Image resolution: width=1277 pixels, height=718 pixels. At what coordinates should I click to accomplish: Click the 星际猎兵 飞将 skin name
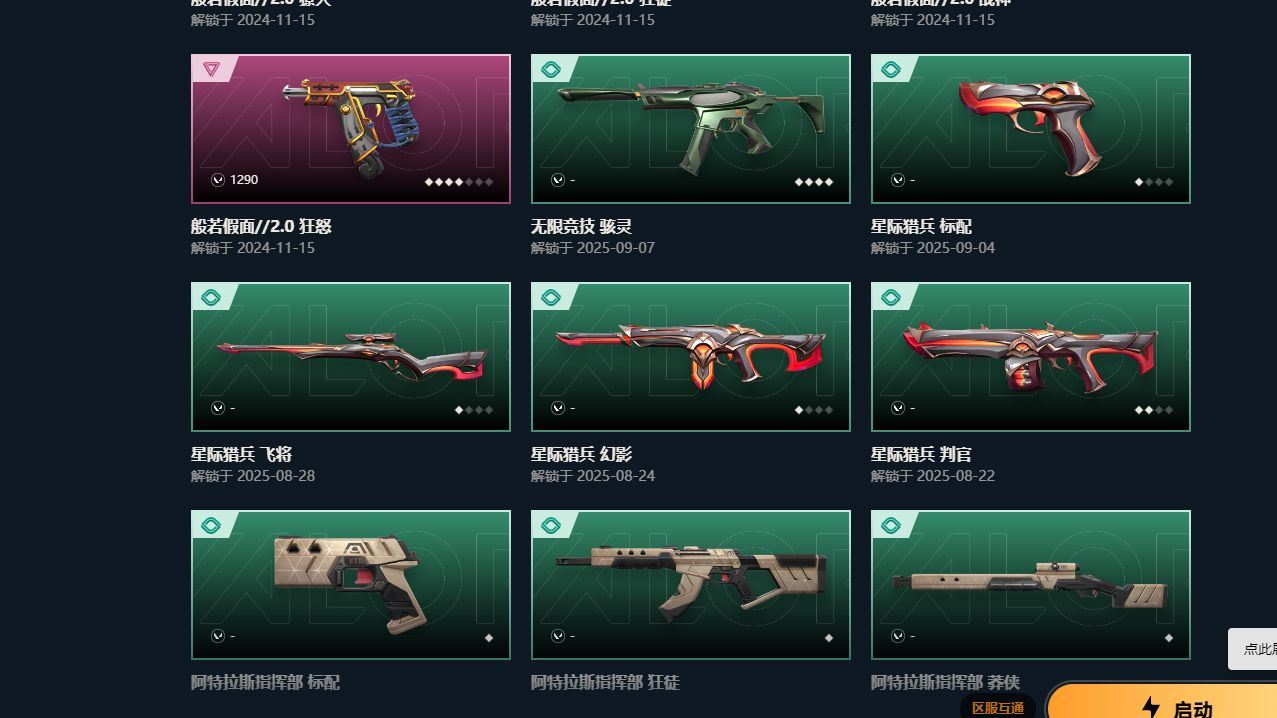pos(241,455)
